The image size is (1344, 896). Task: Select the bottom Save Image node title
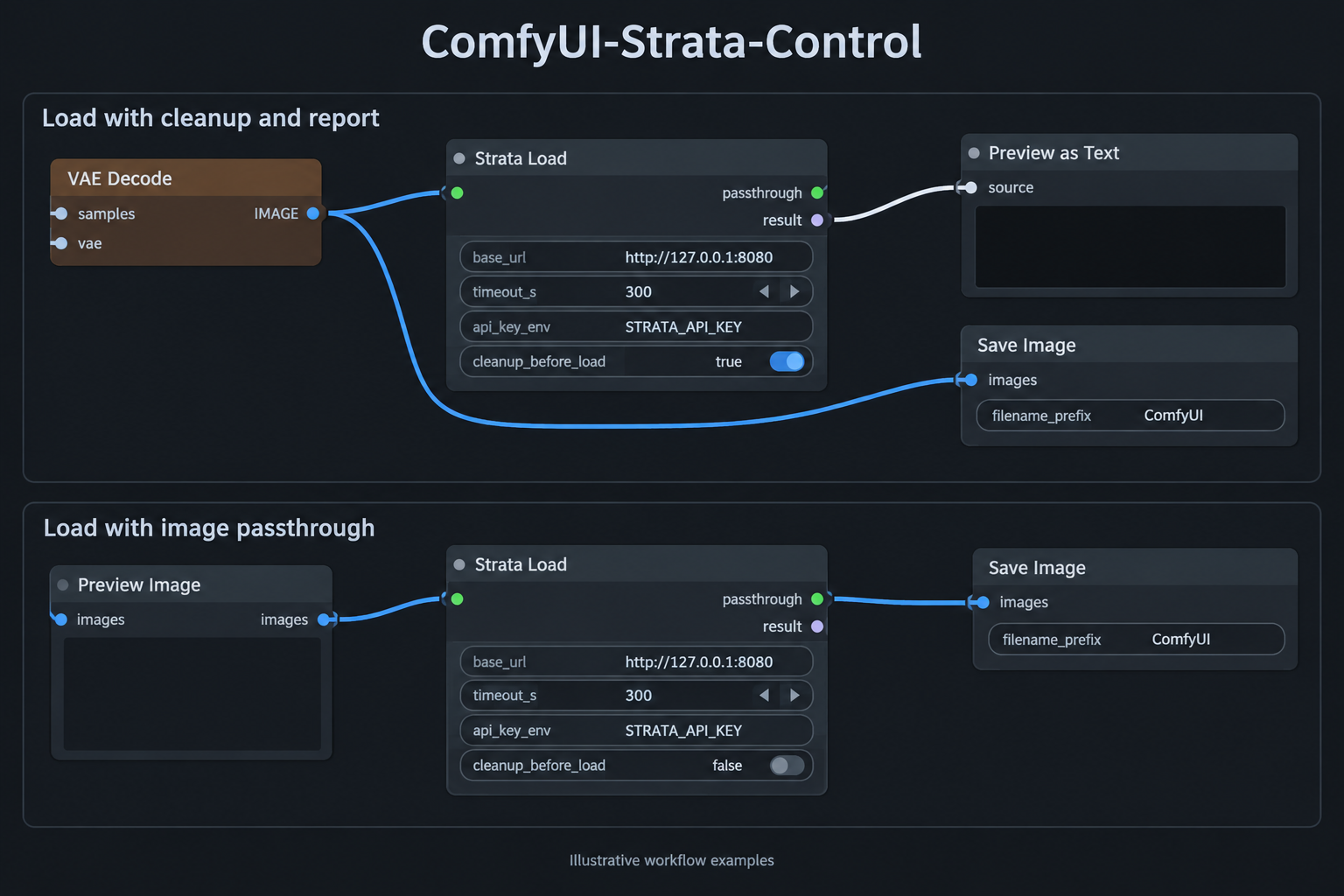pos(1037,568)
